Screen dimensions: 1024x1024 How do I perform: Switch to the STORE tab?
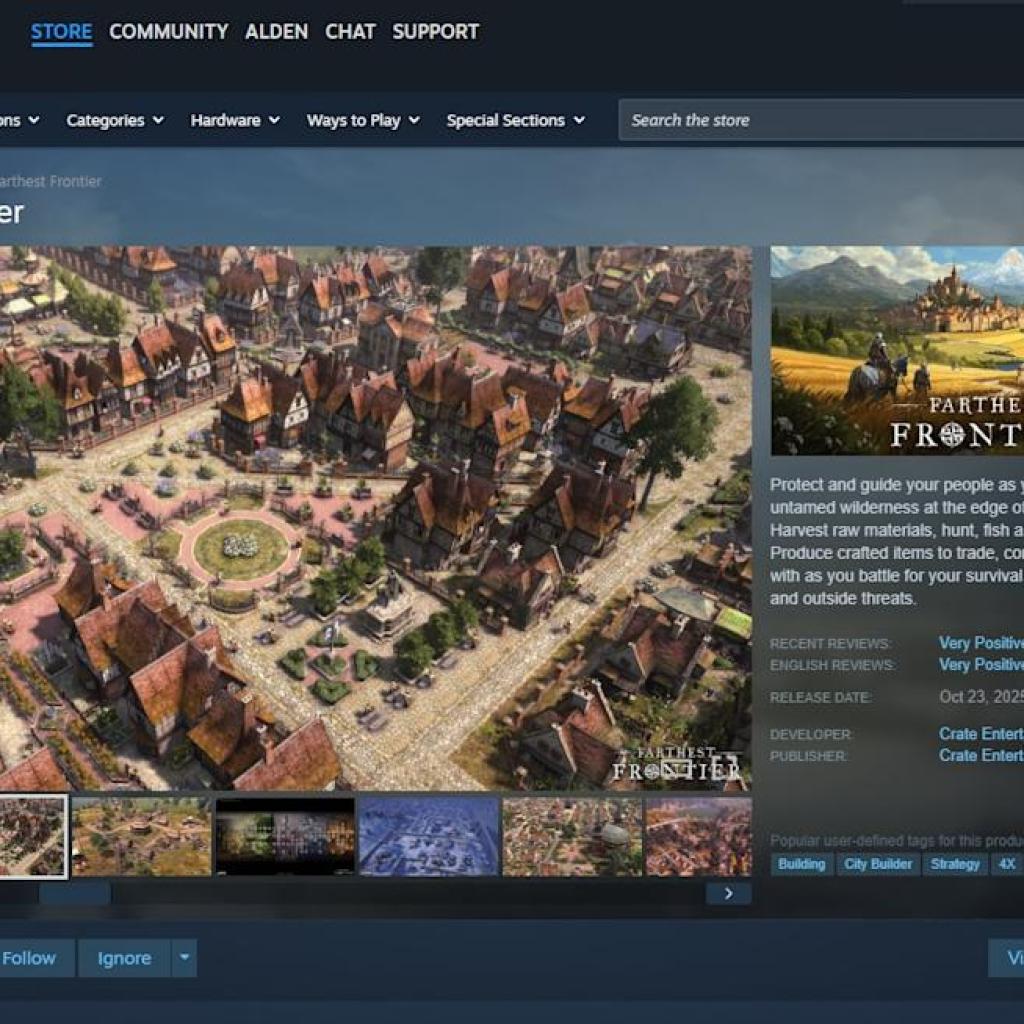tap(62, 31)
